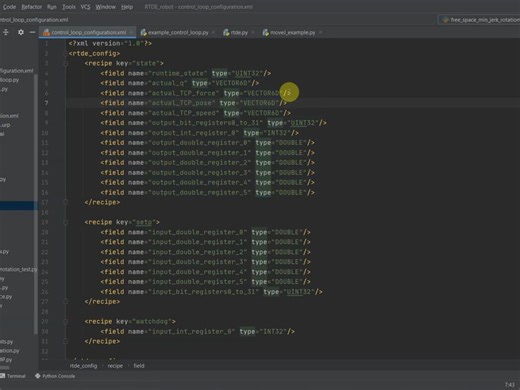Click line number 7 in the gutter

coord(46,103)
